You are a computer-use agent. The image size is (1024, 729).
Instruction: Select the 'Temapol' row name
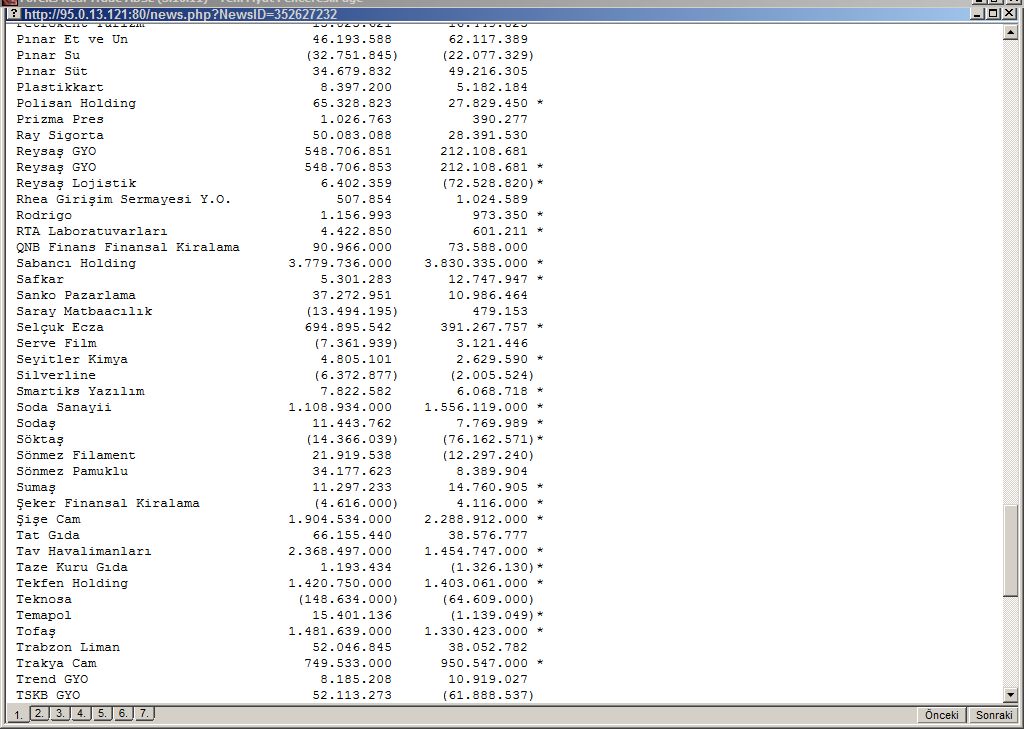(x=44, y=615)
